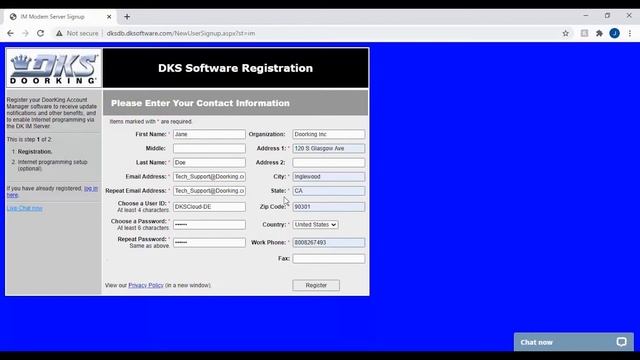Viewport: 640px width, 360px height.
Task: Click the First Name field
Action: (x=209, y=134)
